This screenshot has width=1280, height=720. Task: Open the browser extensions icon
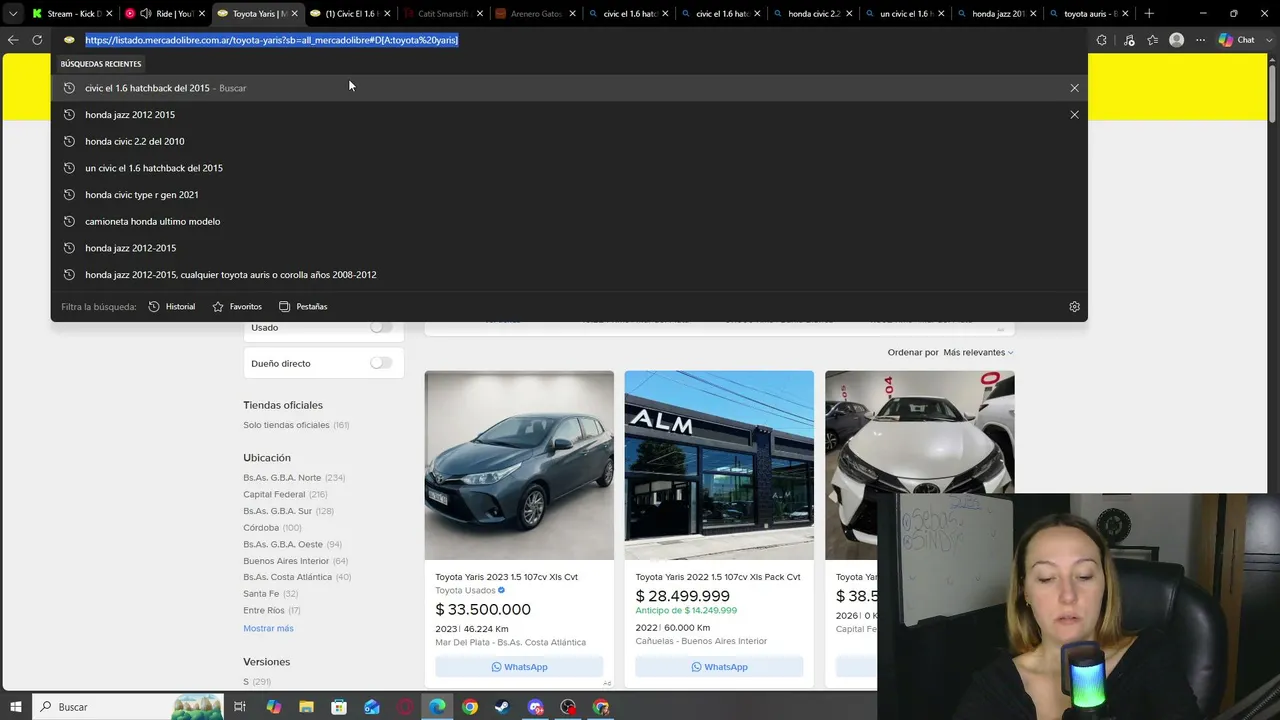pyautogui.click(x=1102, y=40)
